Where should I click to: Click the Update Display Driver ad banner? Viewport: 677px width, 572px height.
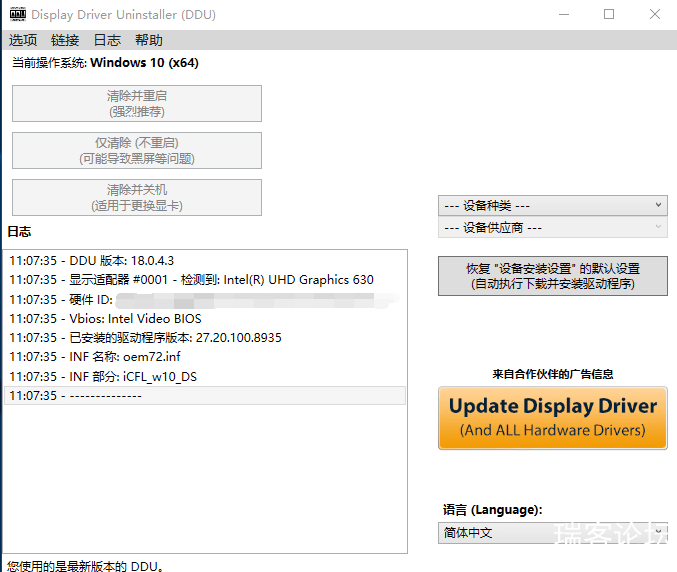pyautogui.click(x=552, y=418)
